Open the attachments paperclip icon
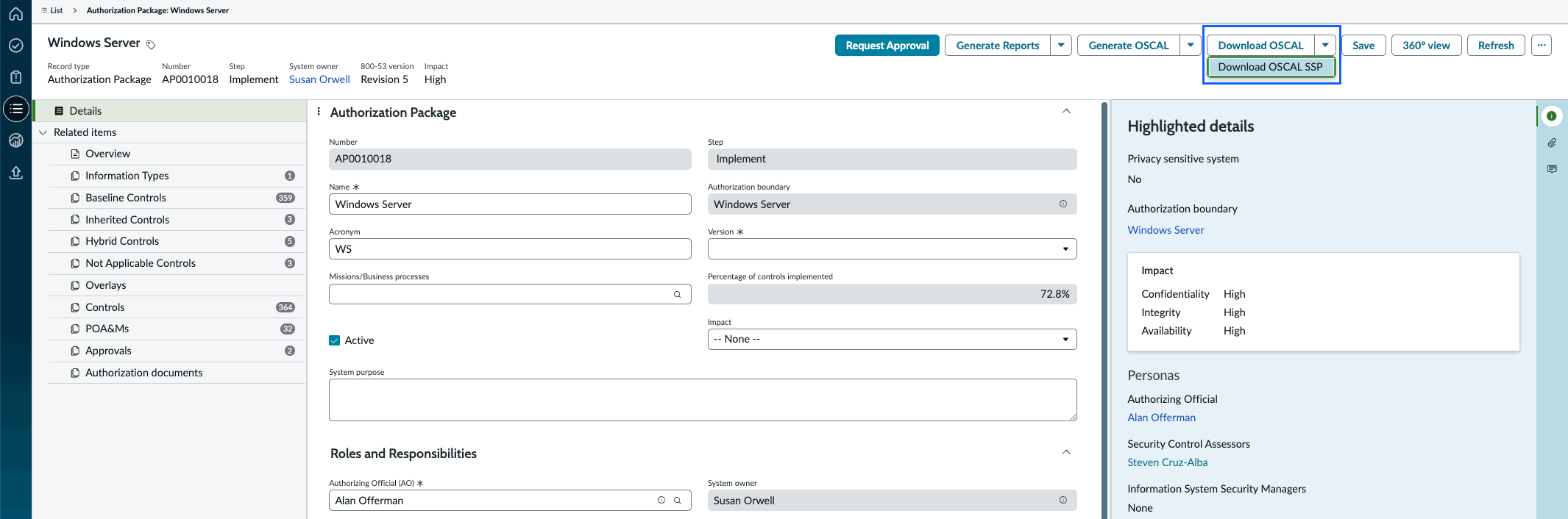1568x519 pixels. [x=1551, y=143]
